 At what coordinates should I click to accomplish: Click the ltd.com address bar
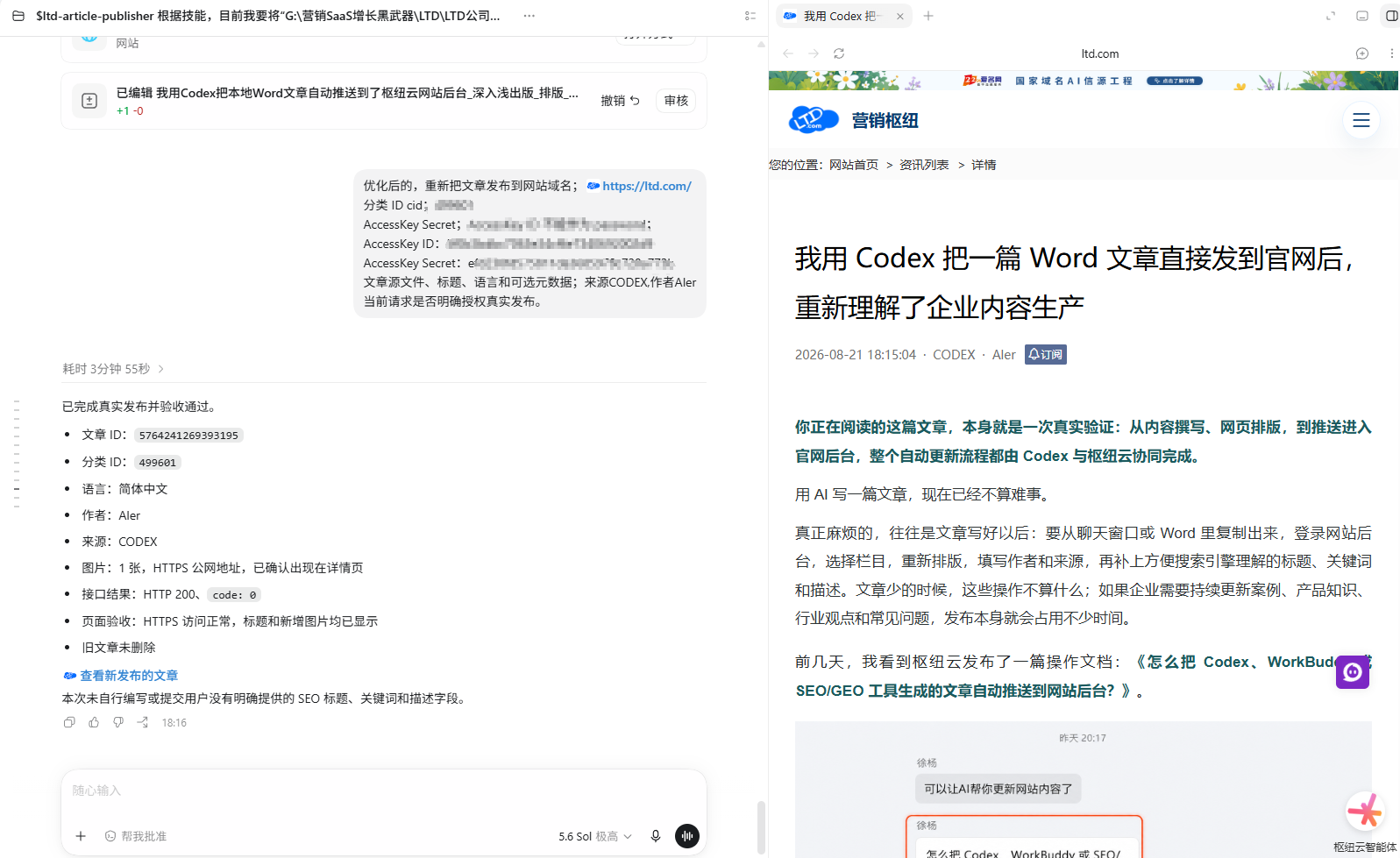[1099, 53]
